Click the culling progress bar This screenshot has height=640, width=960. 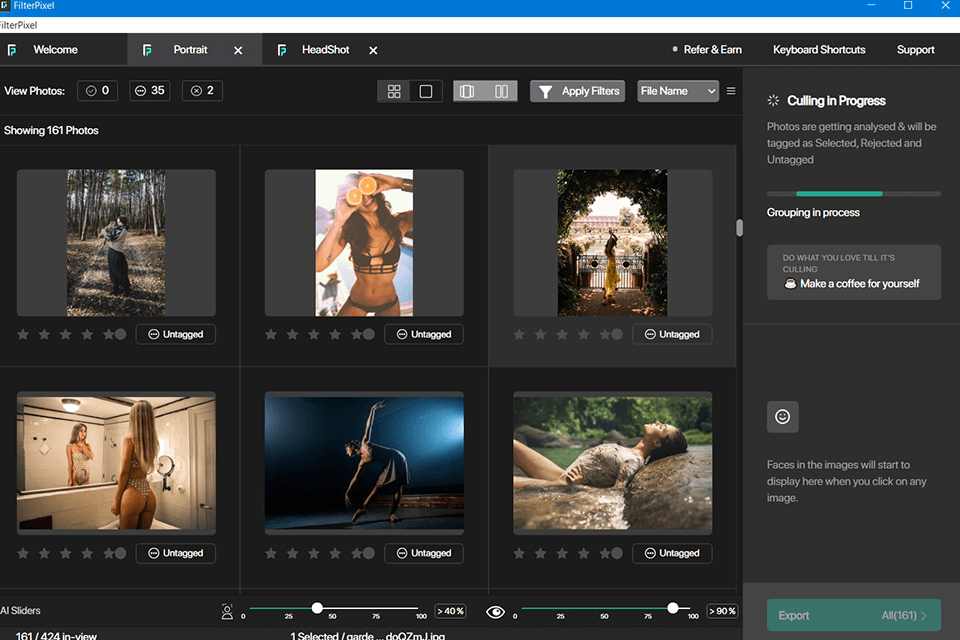tap(853, 194)
